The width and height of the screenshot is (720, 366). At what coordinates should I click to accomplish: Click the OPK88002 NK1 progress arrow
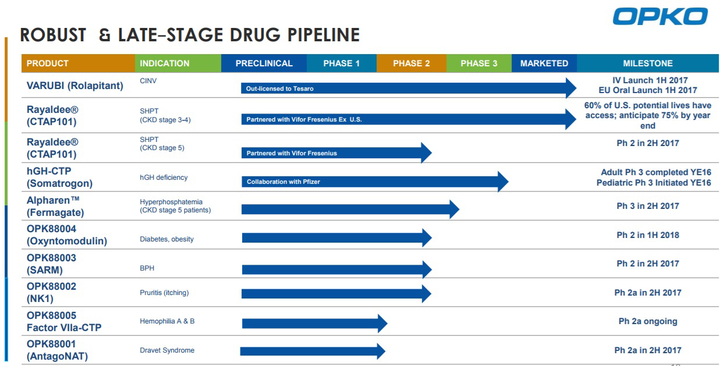(336, 293)
